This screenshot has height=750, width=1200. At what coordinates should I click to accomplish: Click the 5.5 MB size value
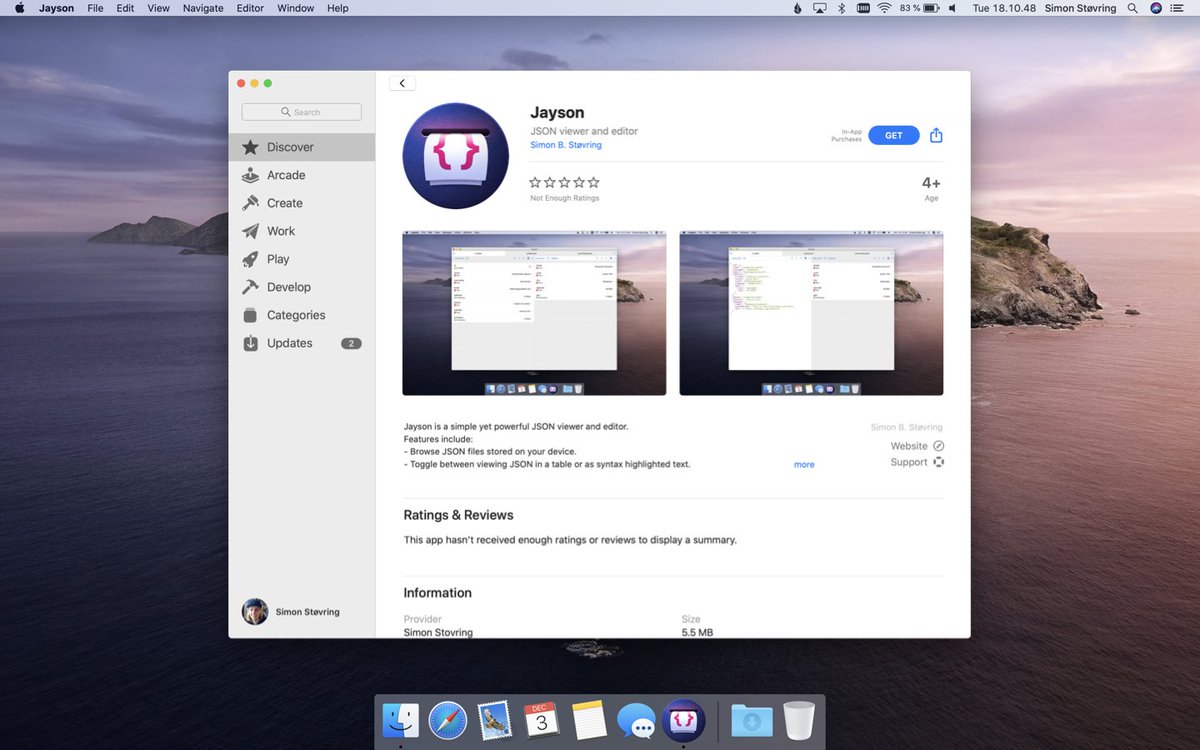(697, 633)
